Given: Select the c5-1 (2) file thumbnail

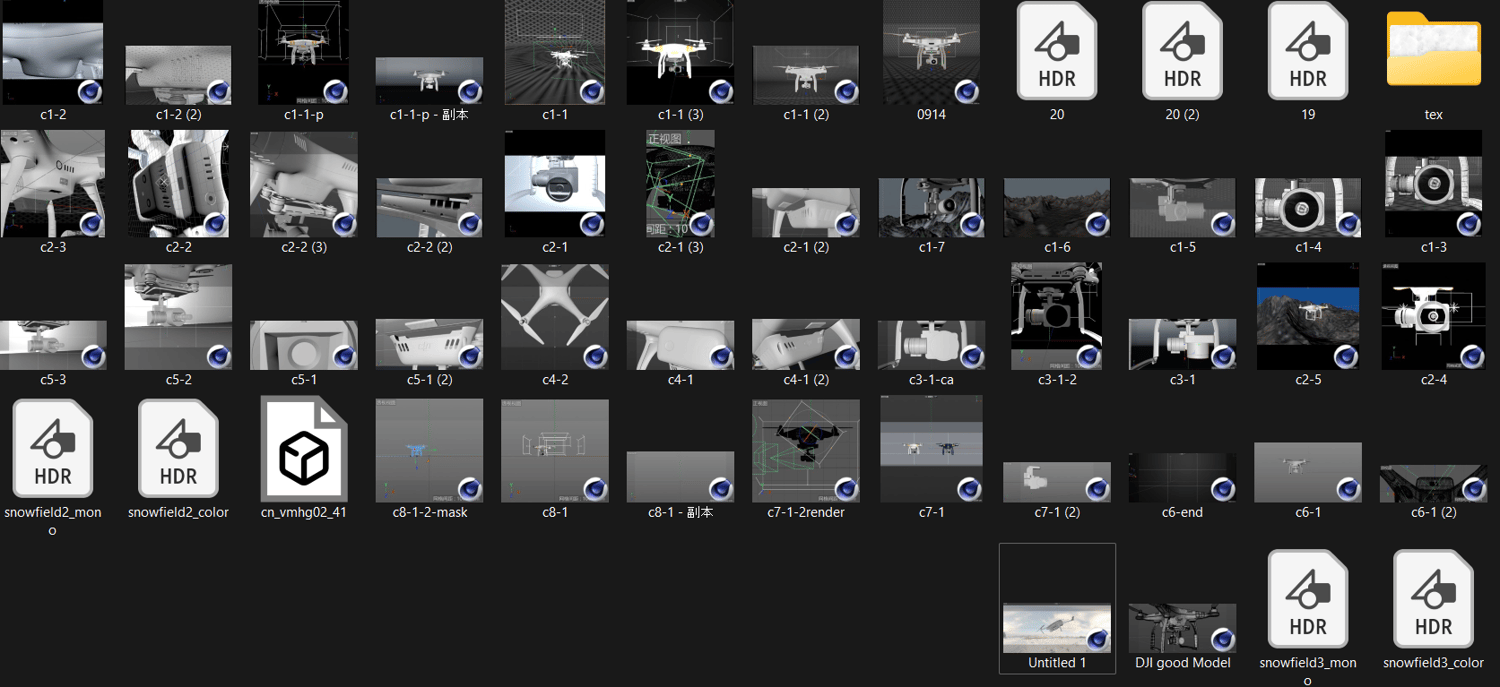Looking at the screenshot, I should 429,345.
